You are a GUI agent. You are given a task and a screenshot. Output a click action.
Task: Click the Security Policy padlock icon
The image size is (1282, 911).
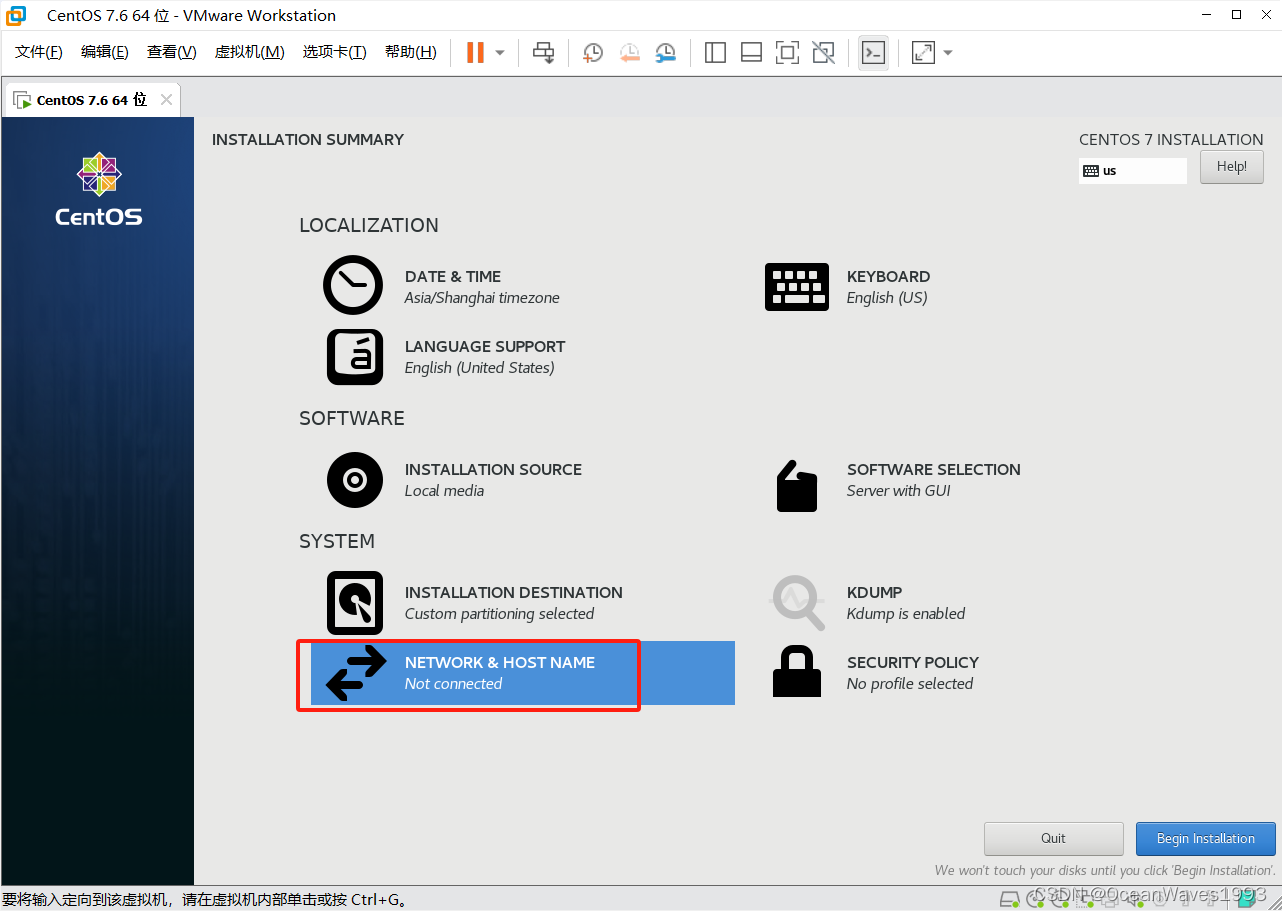click(x=797, y=671)
